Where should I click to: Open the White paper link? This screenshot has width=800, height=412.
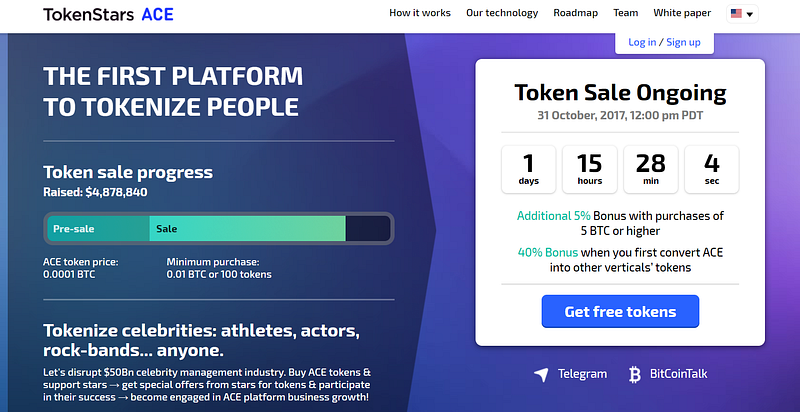pos(682,13)
